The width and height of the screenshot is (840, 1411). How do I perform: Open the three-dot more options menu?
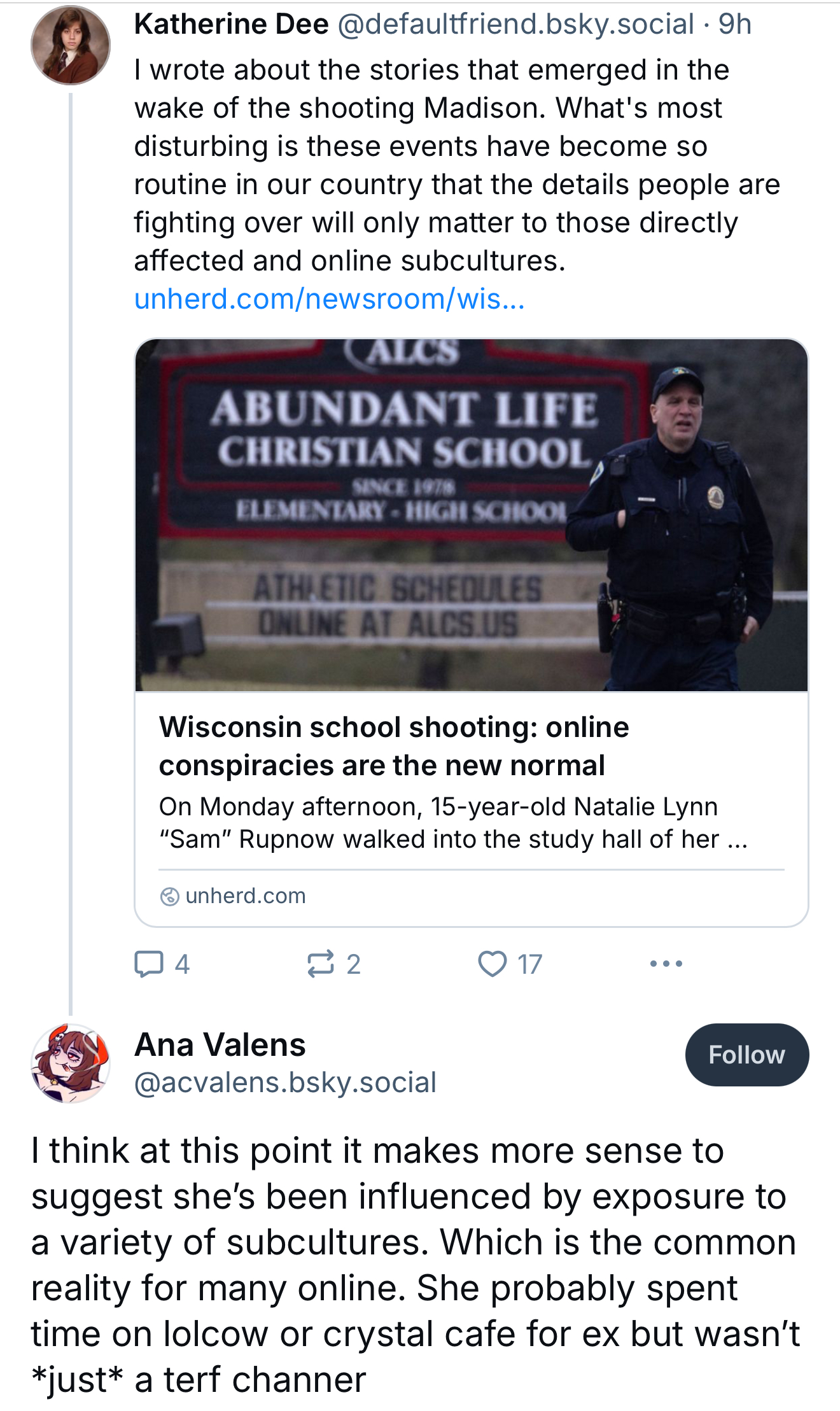point(666,964)
